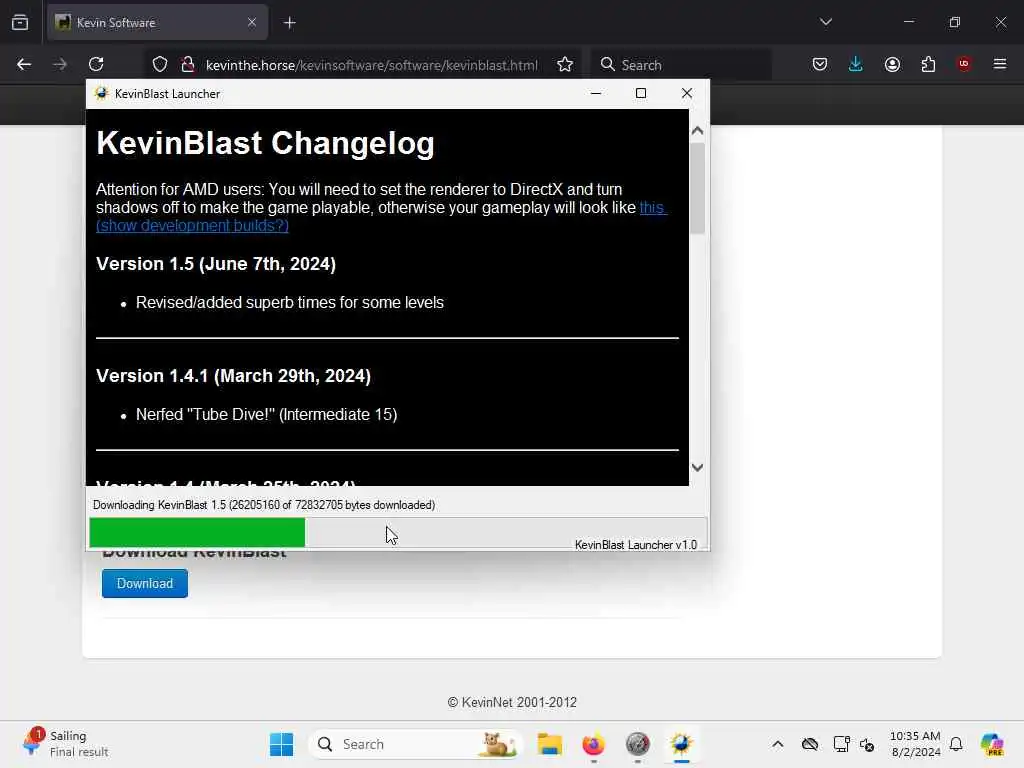Open the Firefox account icon

point(892,64)
